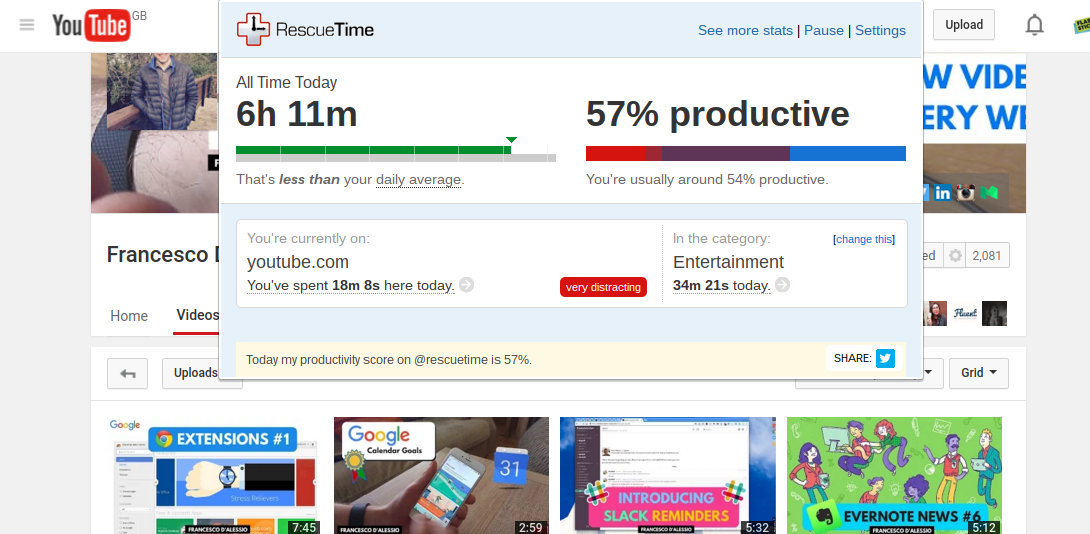This screenshot has height=534, width=1090.
Task: Switch to the Home channel tab
Action: (x=129, y=316)
